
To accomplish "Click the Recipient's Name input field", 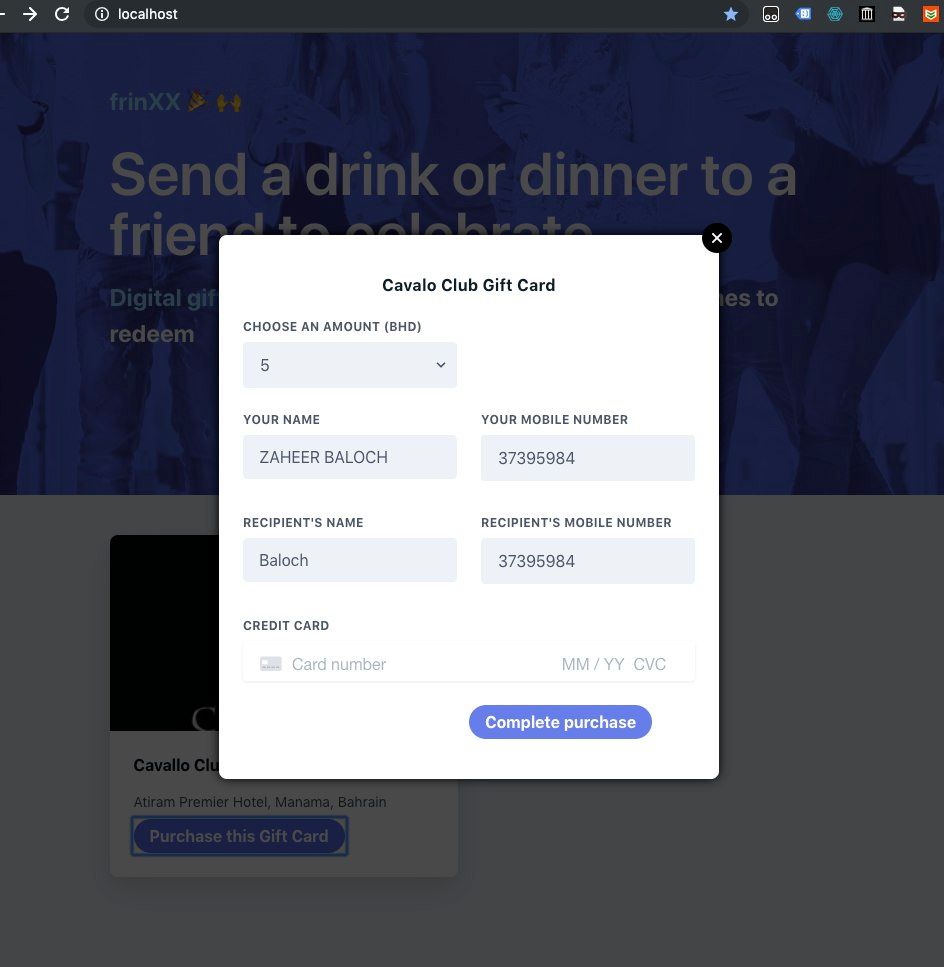I will tap(350, 560).
